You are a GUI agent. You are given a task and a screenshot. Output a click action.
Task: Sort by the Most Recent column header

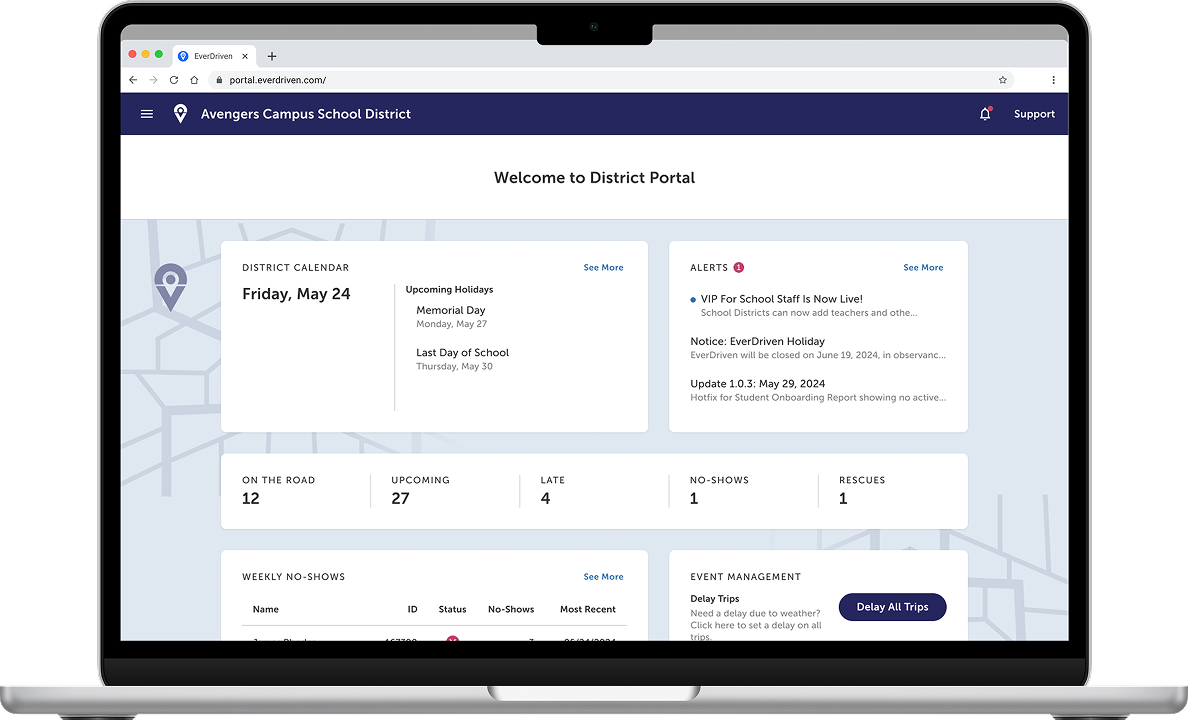click(587, 609)
